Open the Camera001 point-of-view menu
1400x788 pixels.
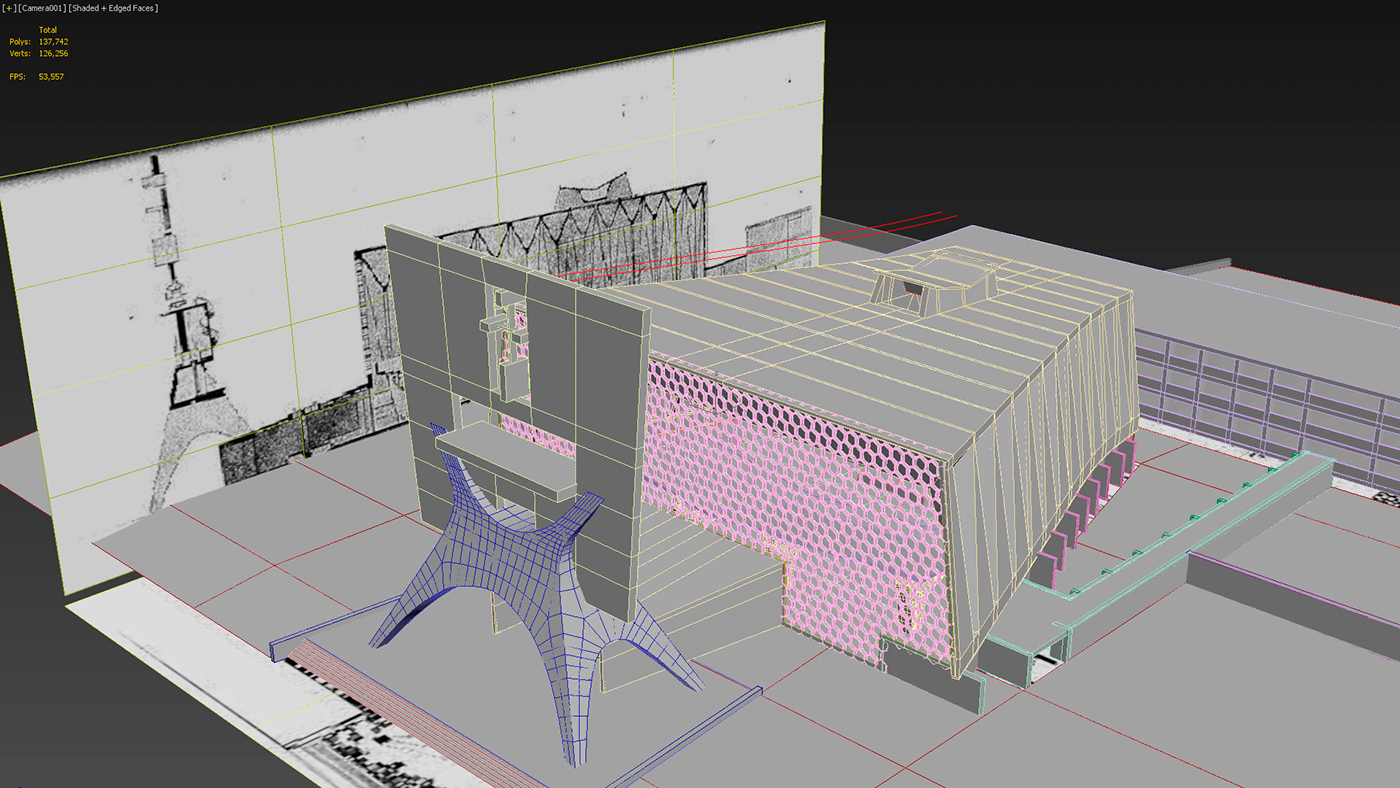41,8
